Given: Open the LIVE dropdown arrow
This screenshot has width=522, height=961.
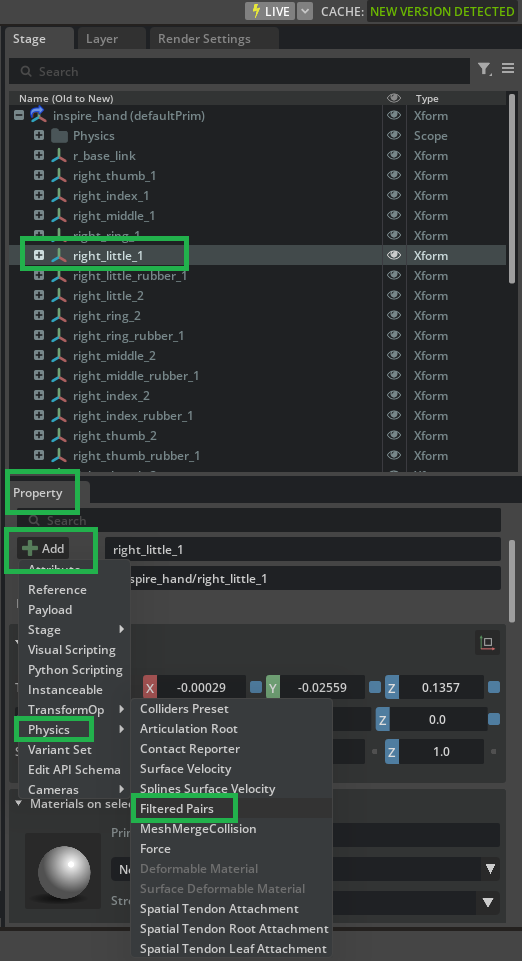Looking at the screenshot, I should coord(305,11).
